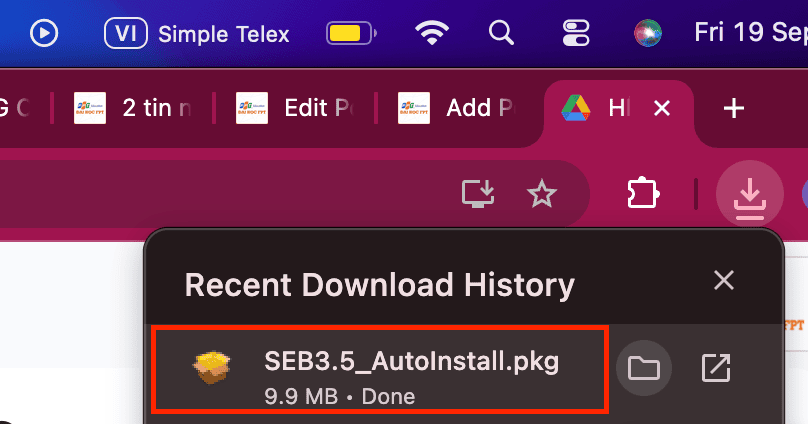Click the Downloads icon in the toolbar

click(749, 193)
